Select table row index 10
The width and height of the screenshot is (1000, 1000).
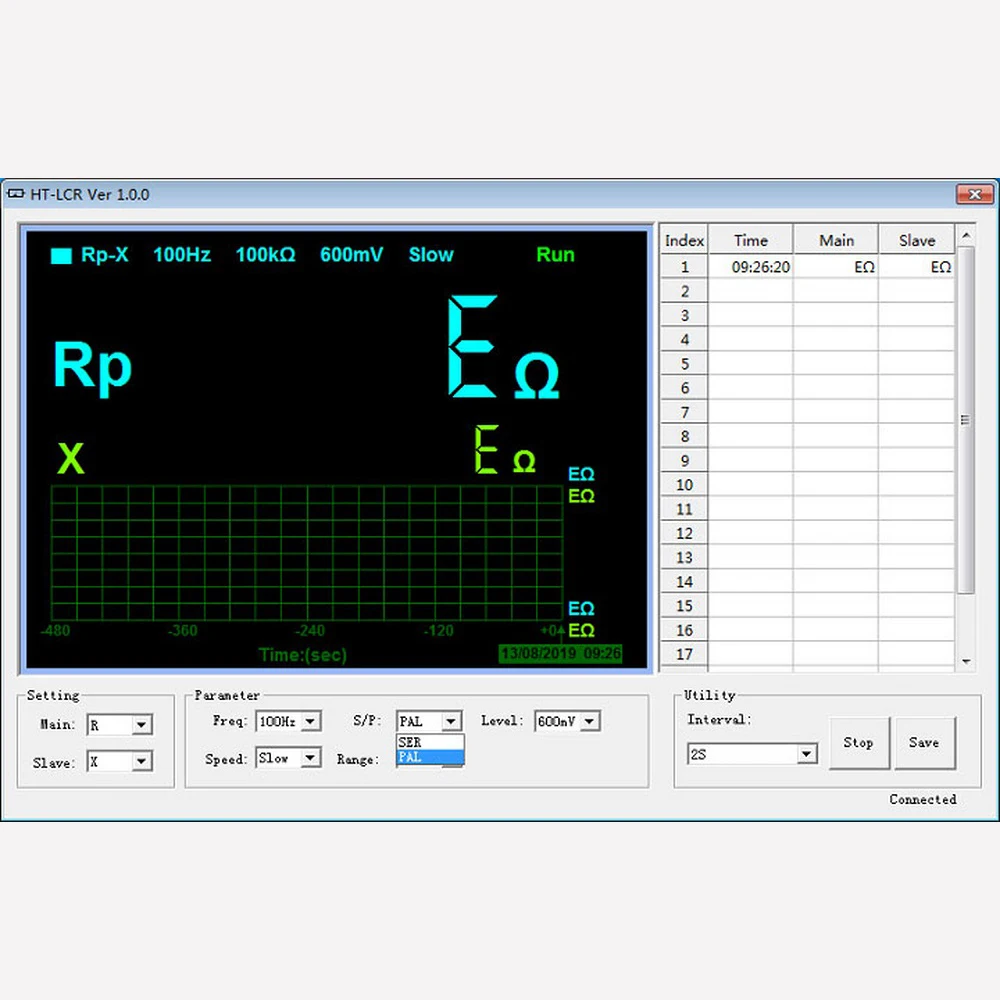tap(684, 485)
